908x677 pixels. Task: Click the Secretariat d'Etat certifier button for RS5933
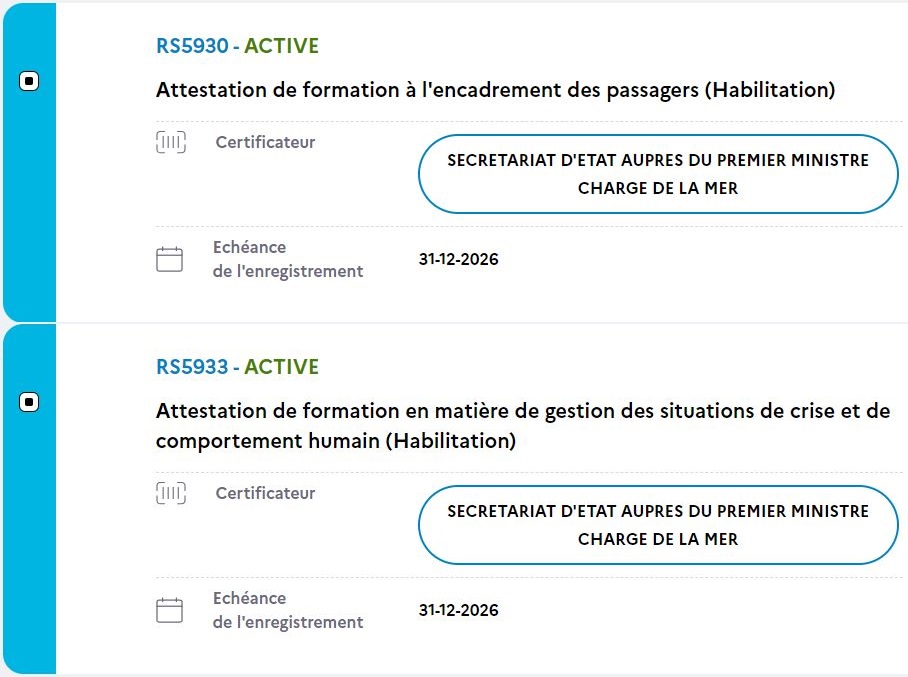658,525
